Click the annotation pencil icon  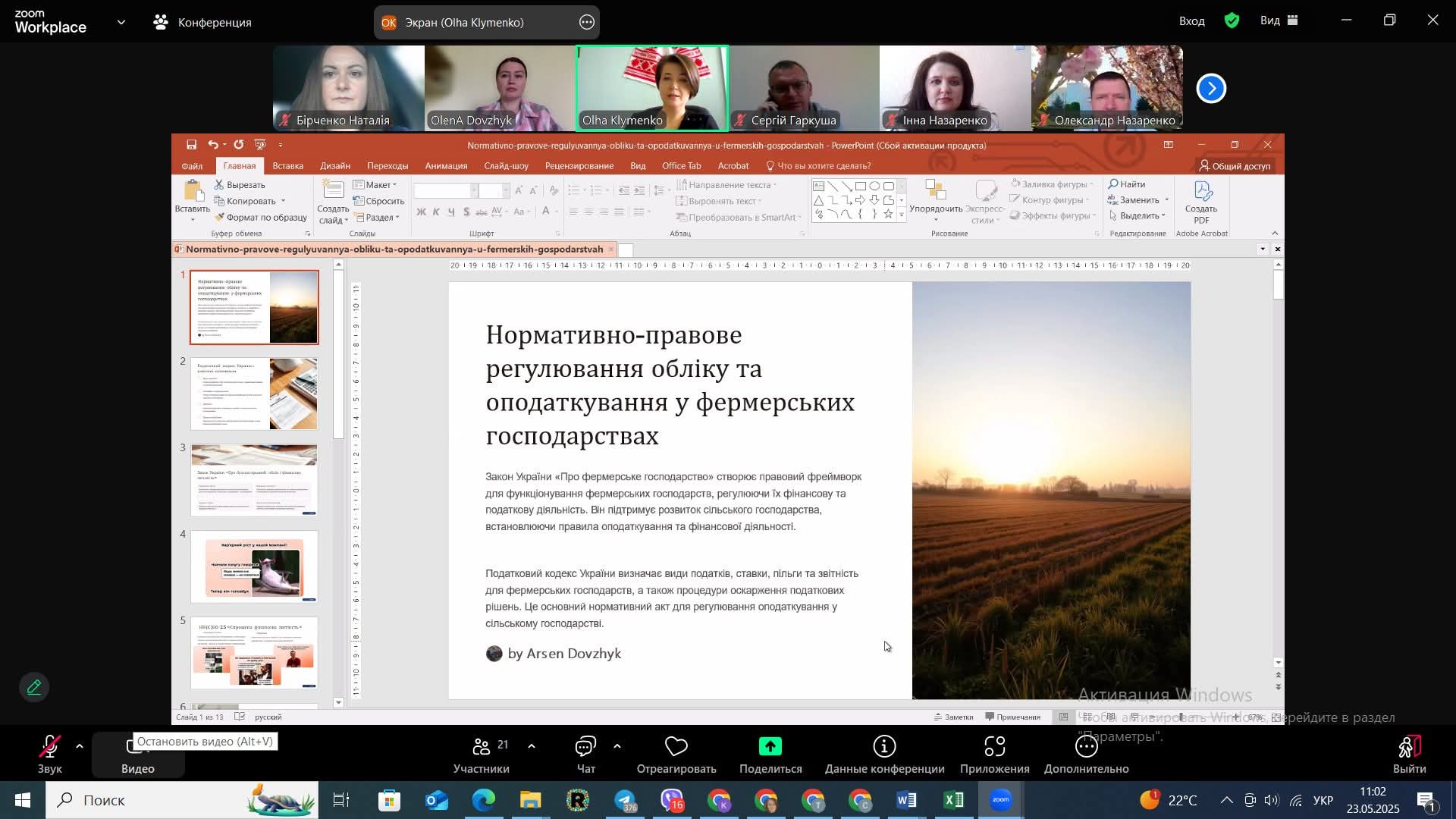pos(34,688)
